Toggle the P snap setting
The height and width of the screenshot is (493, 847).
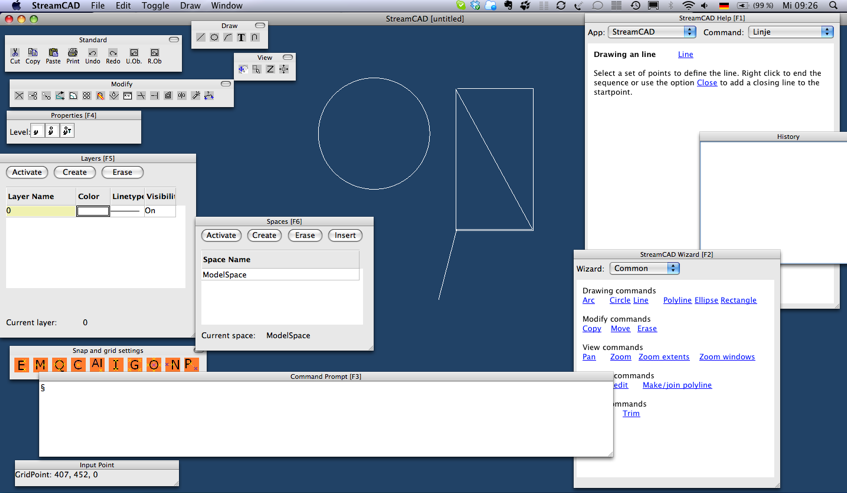coord(191,365)
